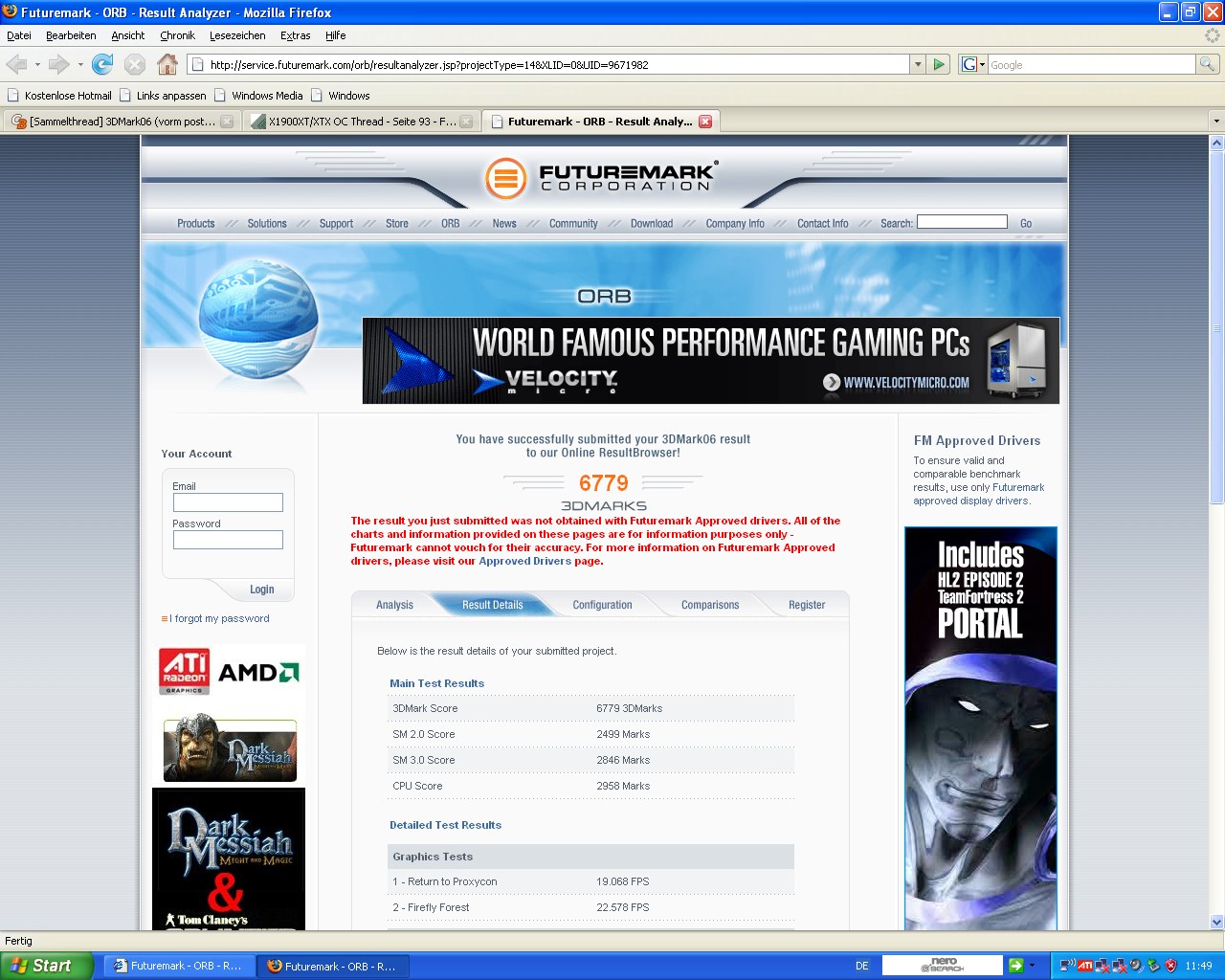The height and width of the screenshot is (980, 1225).
Task: Click the scrollbar down arrow
Action: tap(1216, 923)
